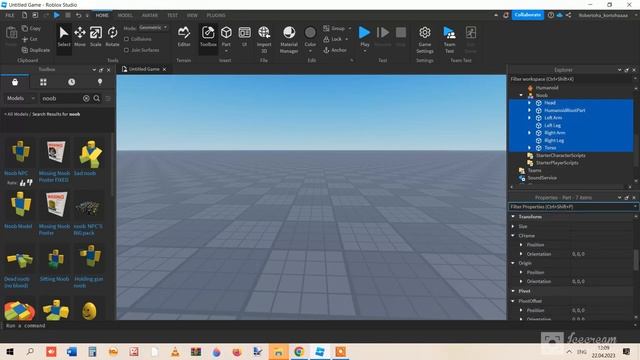
Task: Click the Filter Properties search field
Action: click(x=571, y=207)
